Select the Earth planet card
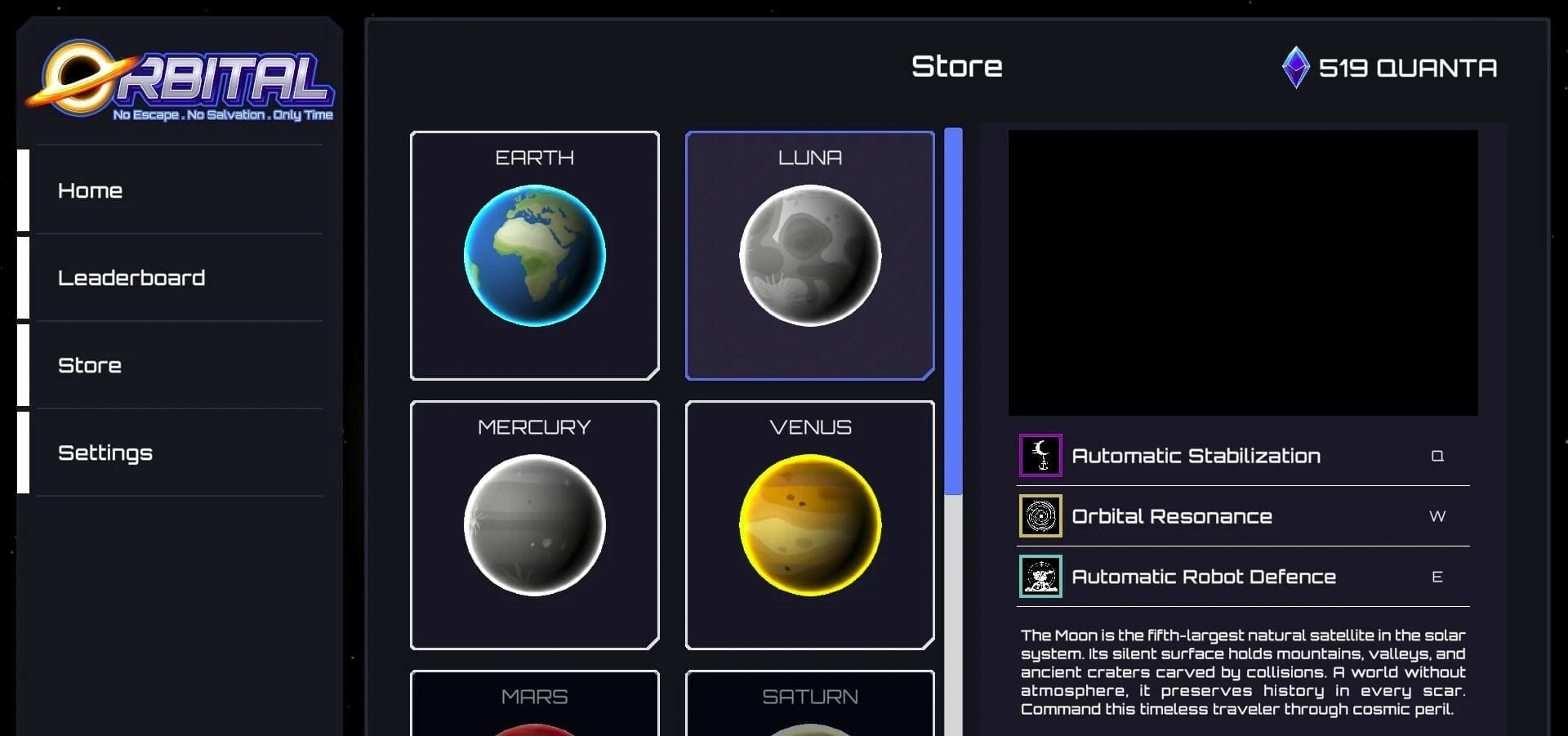 click(534, 256)
